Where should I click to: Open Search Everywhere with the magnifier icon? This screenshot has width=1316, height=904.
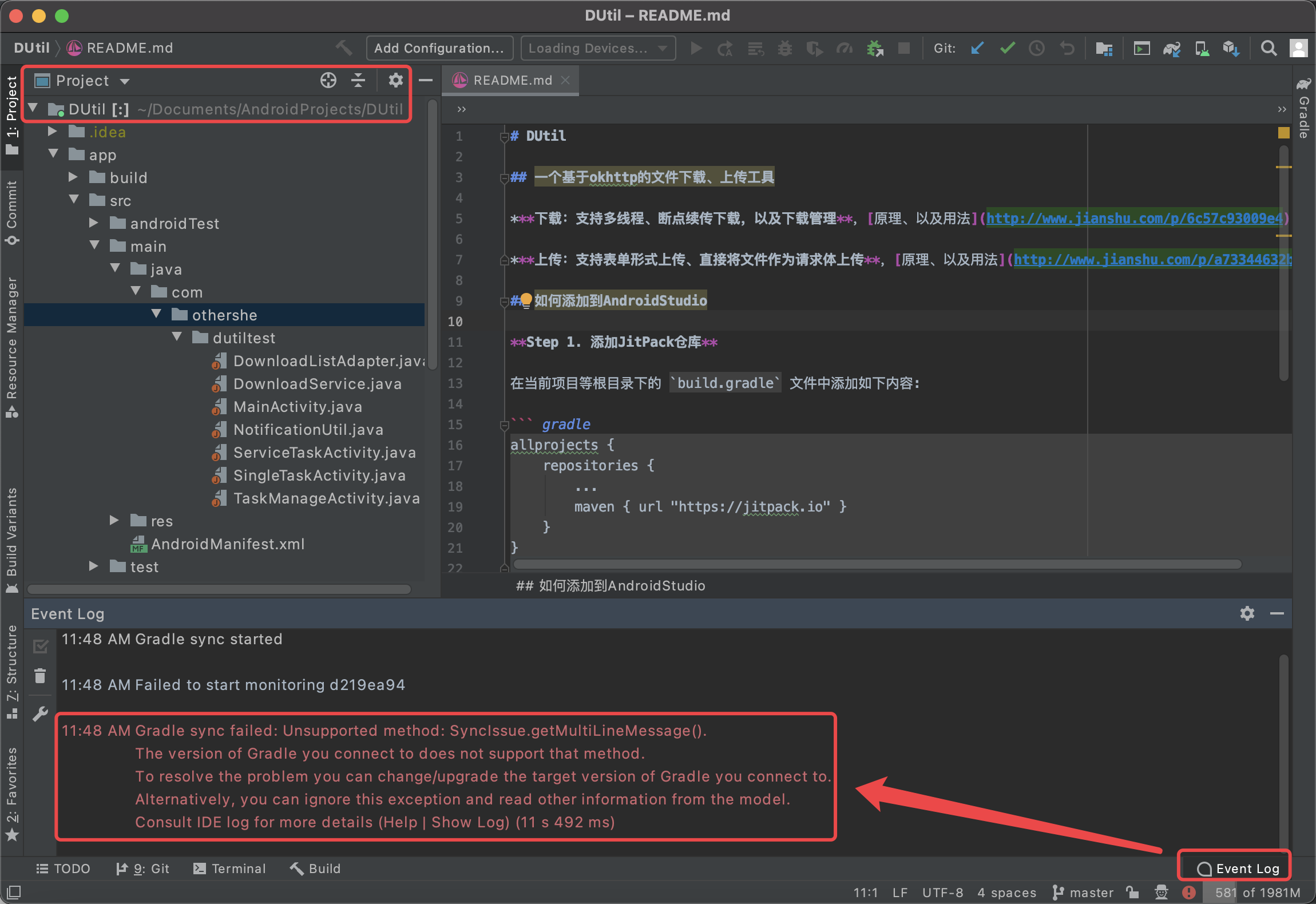1269,48
